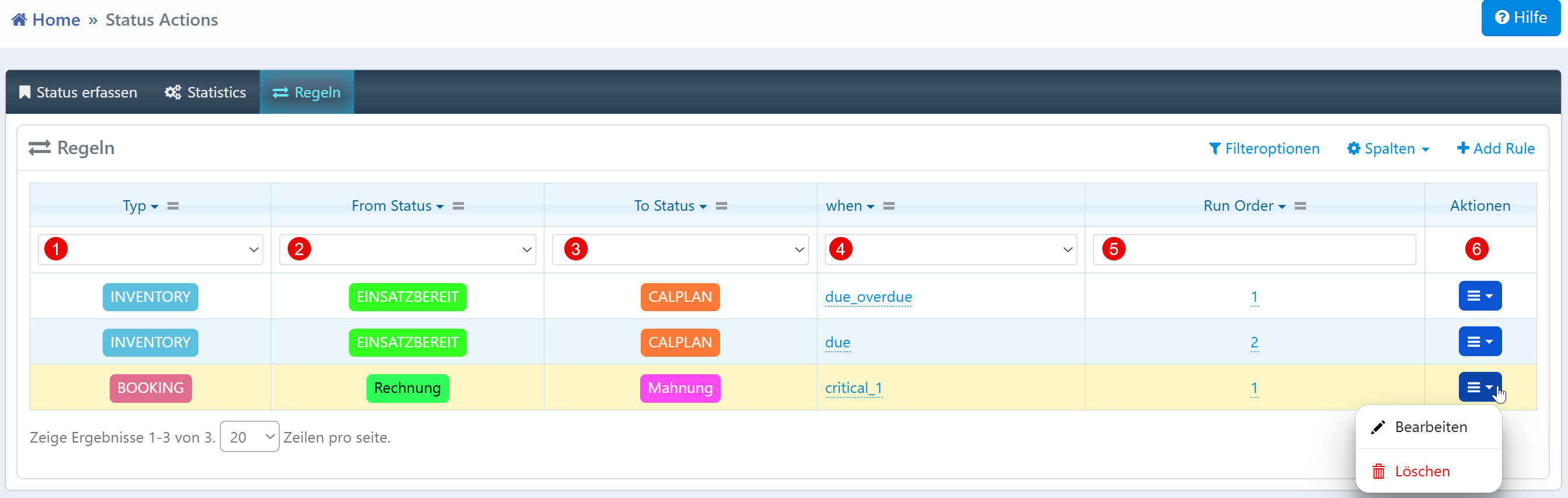
Task: Switch to the Status erfassen tab
Action: 78,93
